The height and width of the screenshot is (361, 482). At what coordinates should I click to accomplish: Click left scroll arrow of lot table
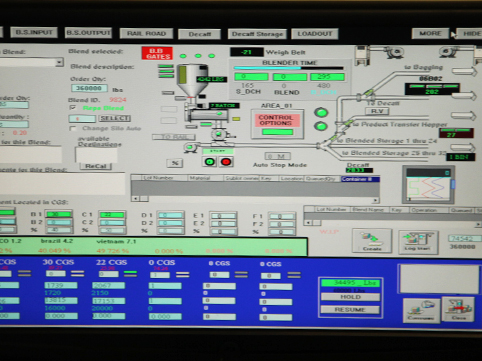[135, 199]
